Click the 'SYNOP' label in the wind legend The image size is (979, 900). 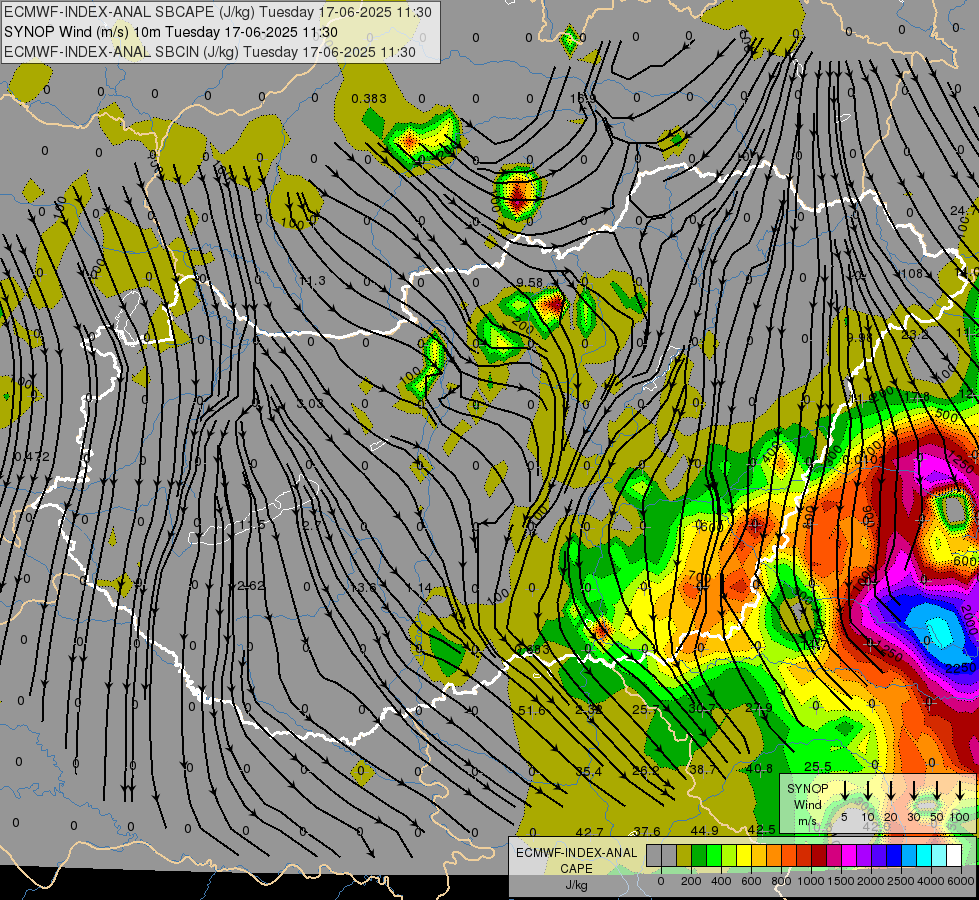[x=807, y=789]
